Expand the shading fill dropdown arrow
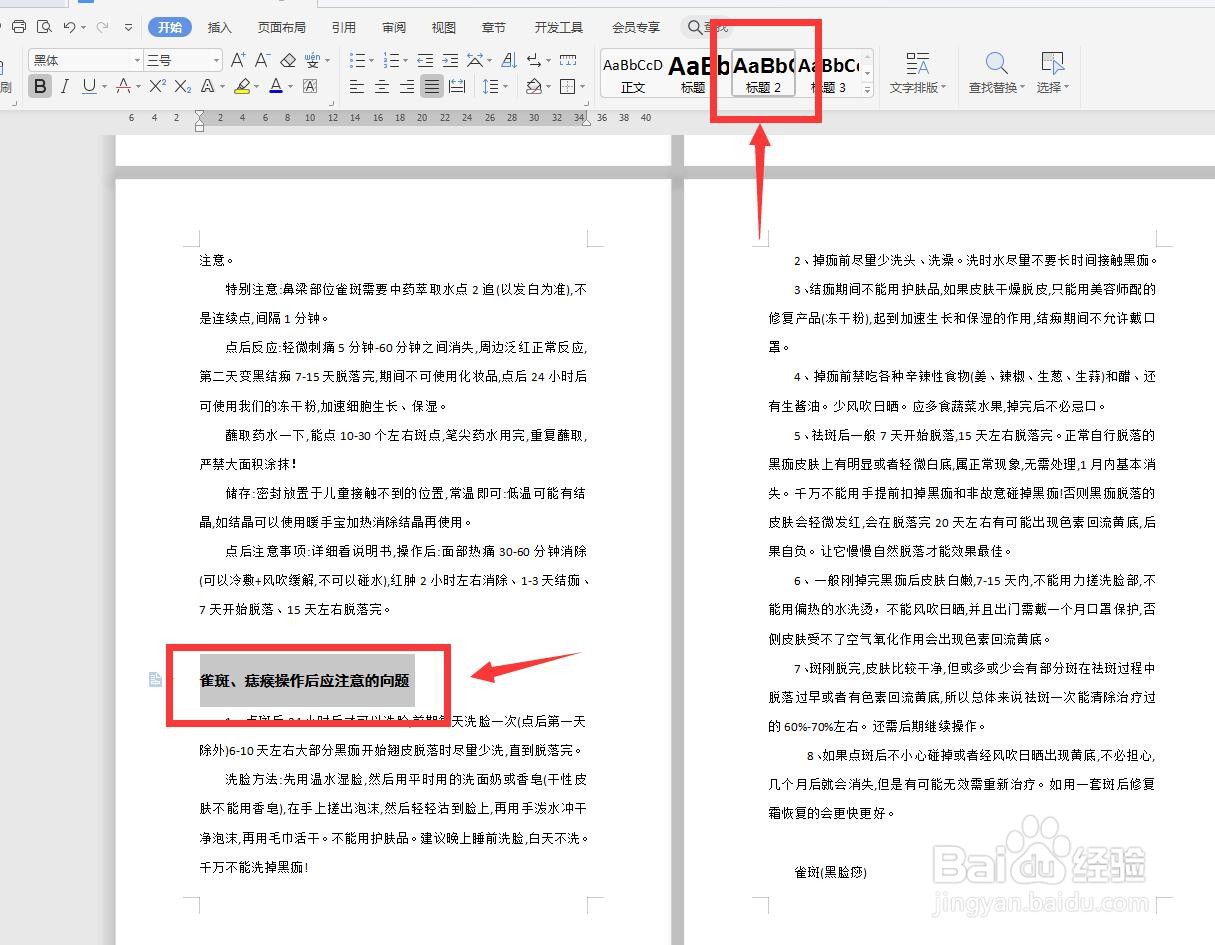 pyautogui.click(x=549, y=88)
